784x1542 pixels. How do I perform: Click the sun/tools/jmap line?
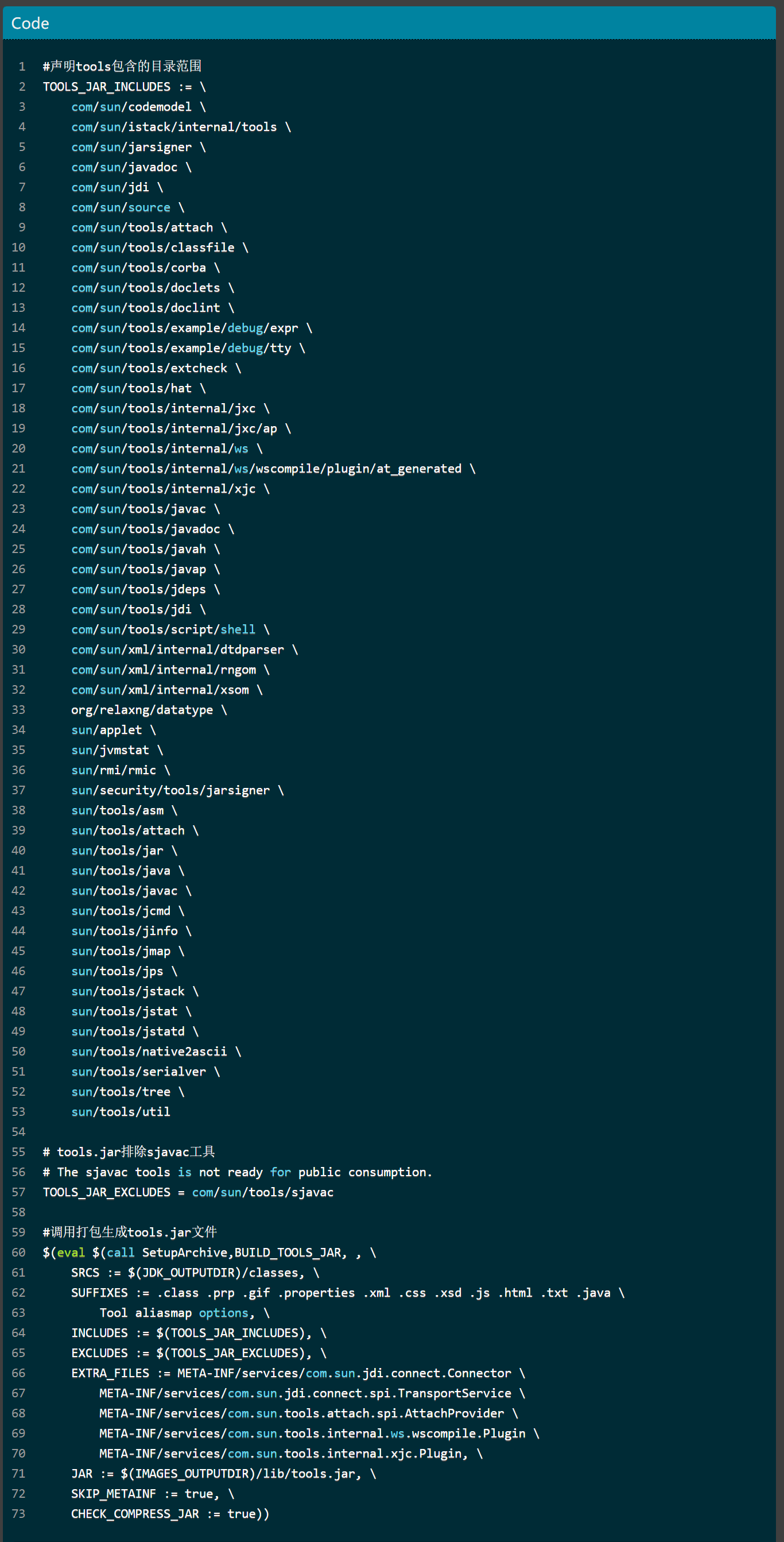click(x=128, y=951)
